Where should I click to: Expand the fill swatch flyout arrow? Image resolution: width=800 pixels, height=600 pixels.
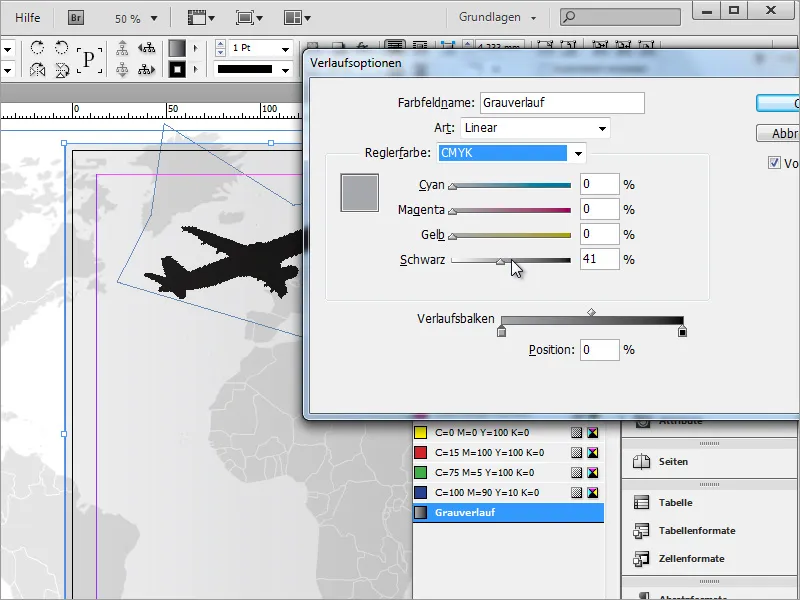pos(195,48)
